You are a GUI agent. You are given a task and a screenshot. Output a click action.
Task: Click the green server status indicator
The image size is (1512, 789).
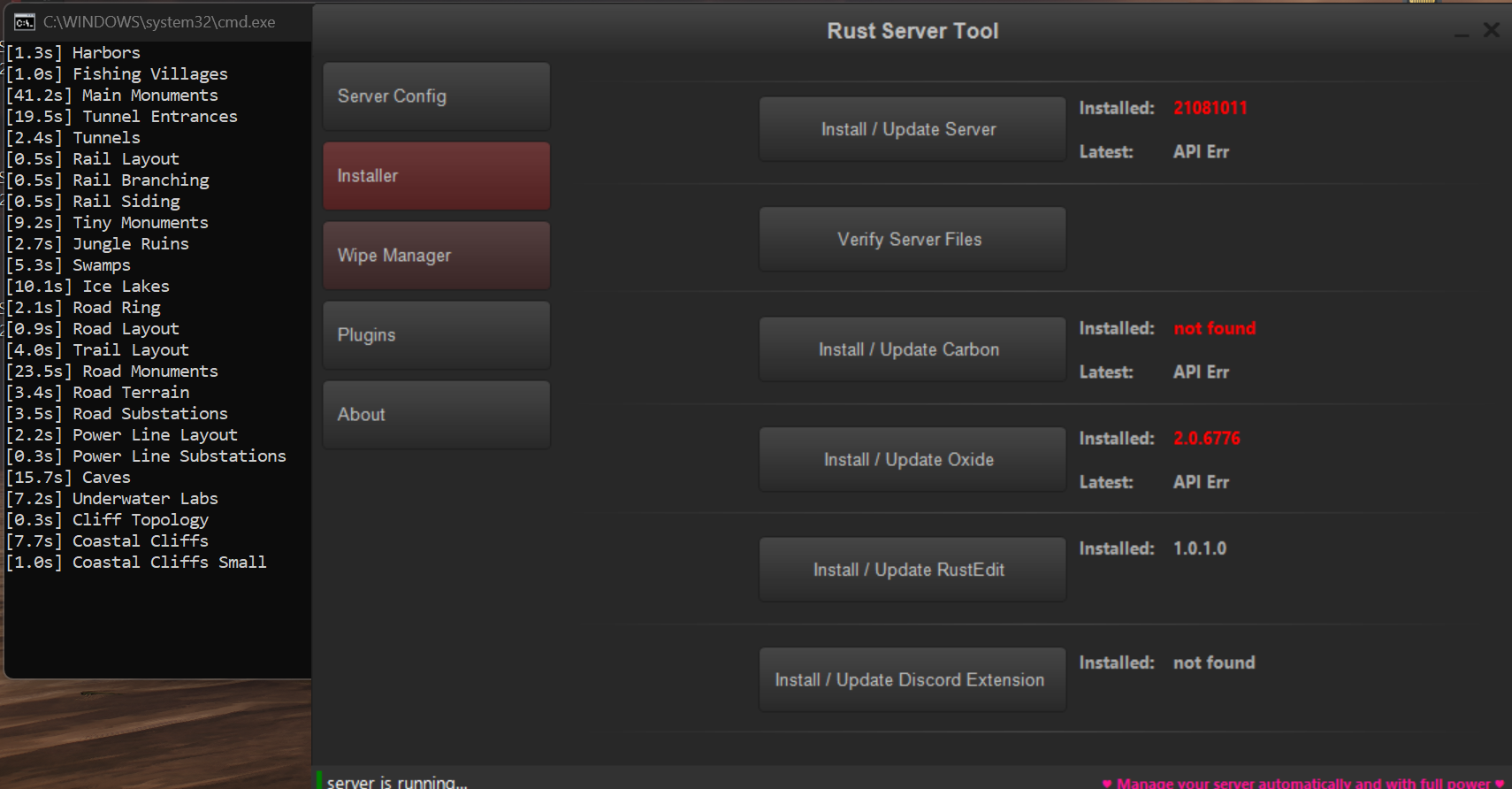[x=319, y=780]
